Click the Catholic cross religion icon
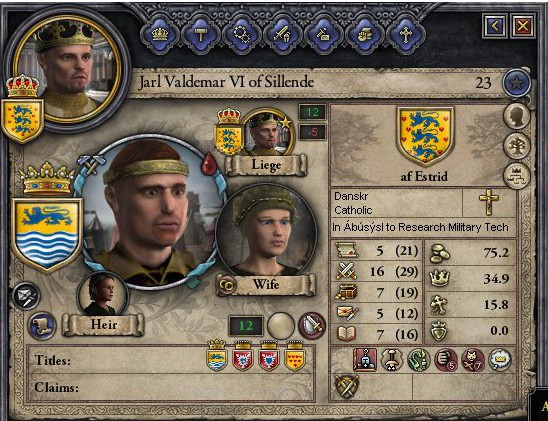This screenshot has height=421, width=548. point(488,202)
